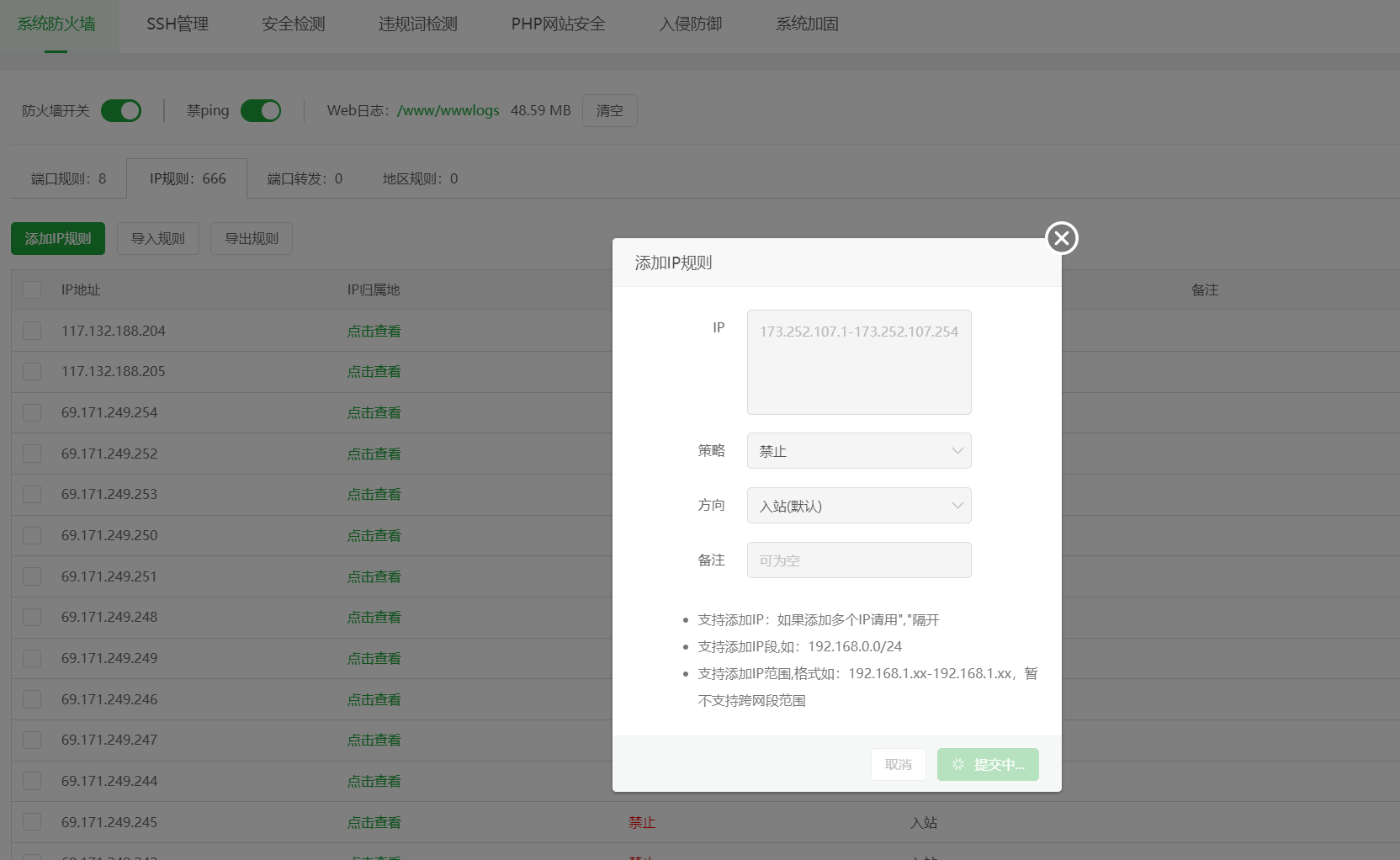Click 取消 in the dialog
Image resolution: width=1400 pixels, height=860 pixels.
899,764
